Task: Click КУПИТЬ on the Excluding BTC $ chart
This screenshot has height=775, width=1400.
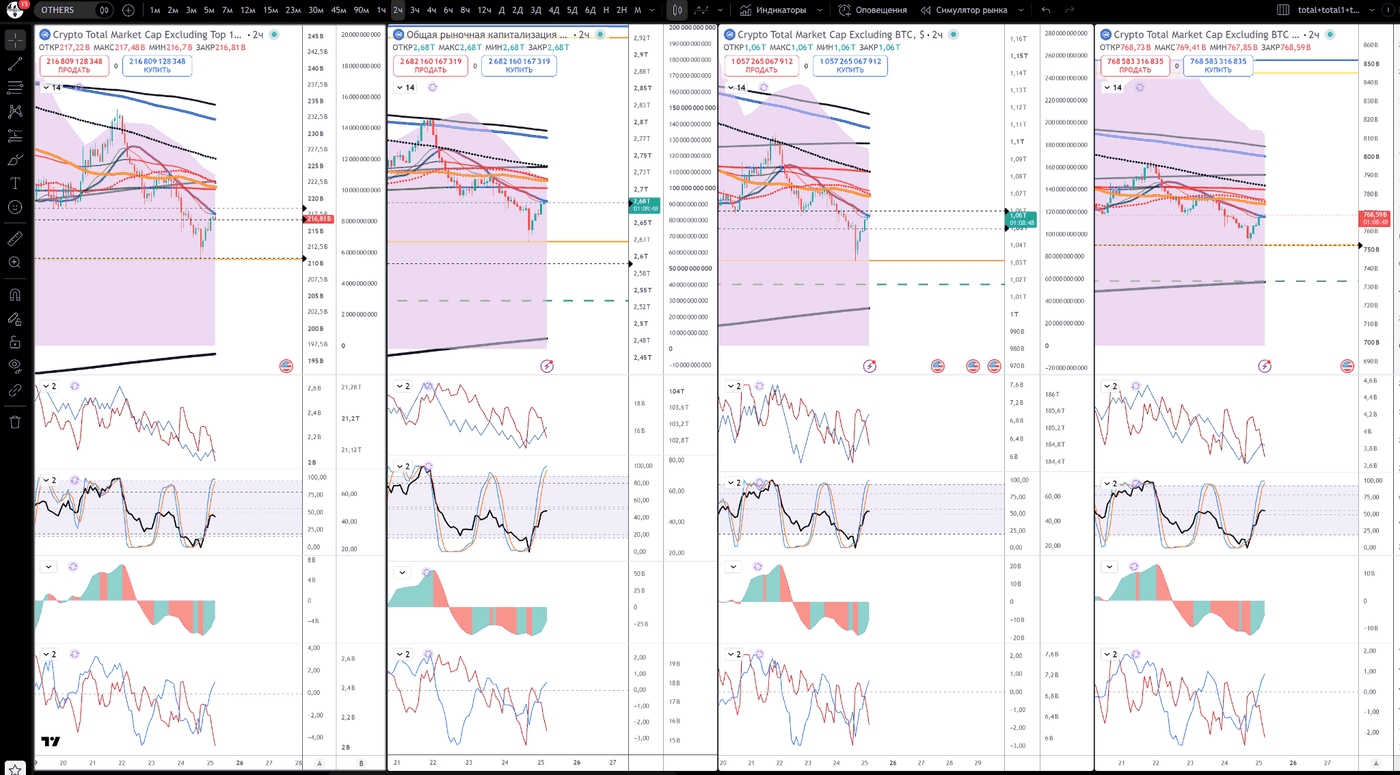Action: [x=850, y=65]
